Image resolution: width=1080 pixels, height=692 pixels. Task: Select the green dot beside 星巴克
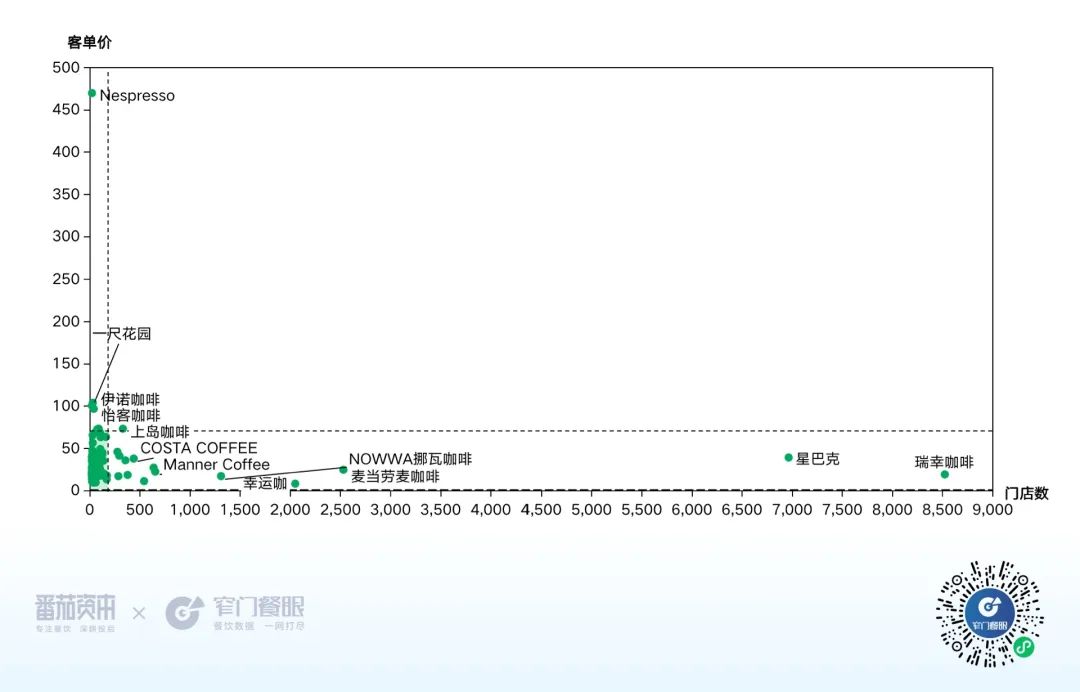(x=789, y=458)
